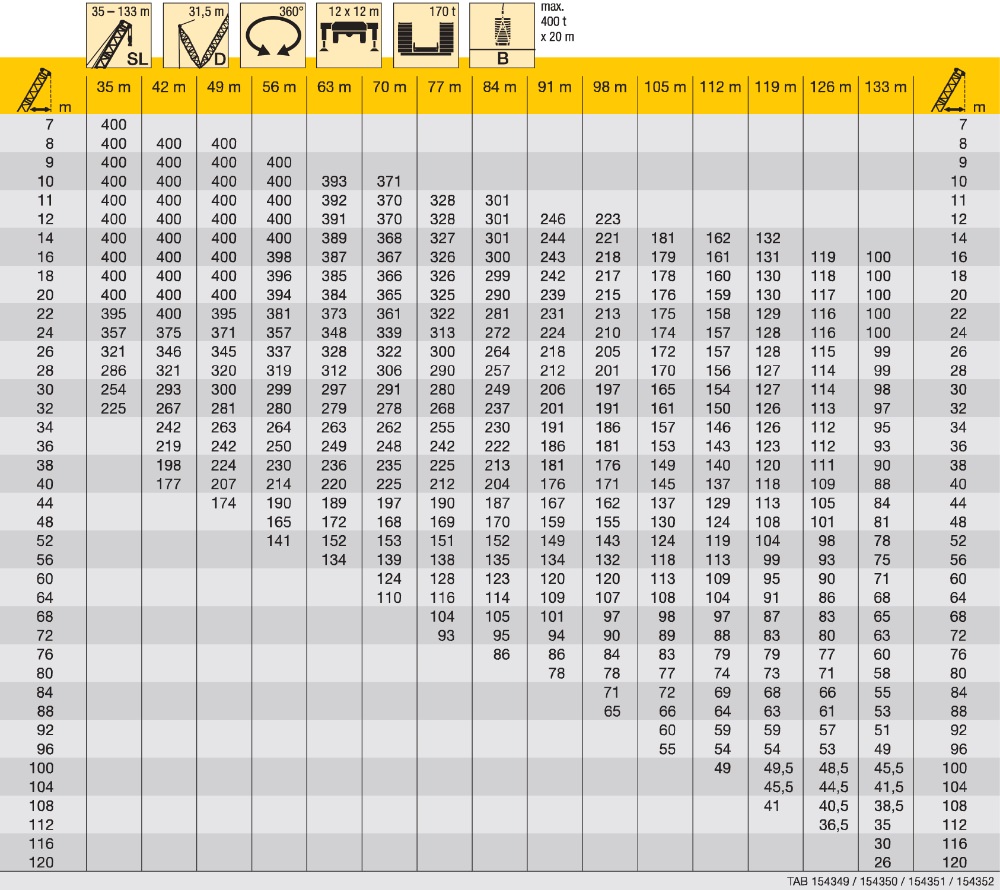Click the TAB 154349 / 154350 footer reference

890,882
